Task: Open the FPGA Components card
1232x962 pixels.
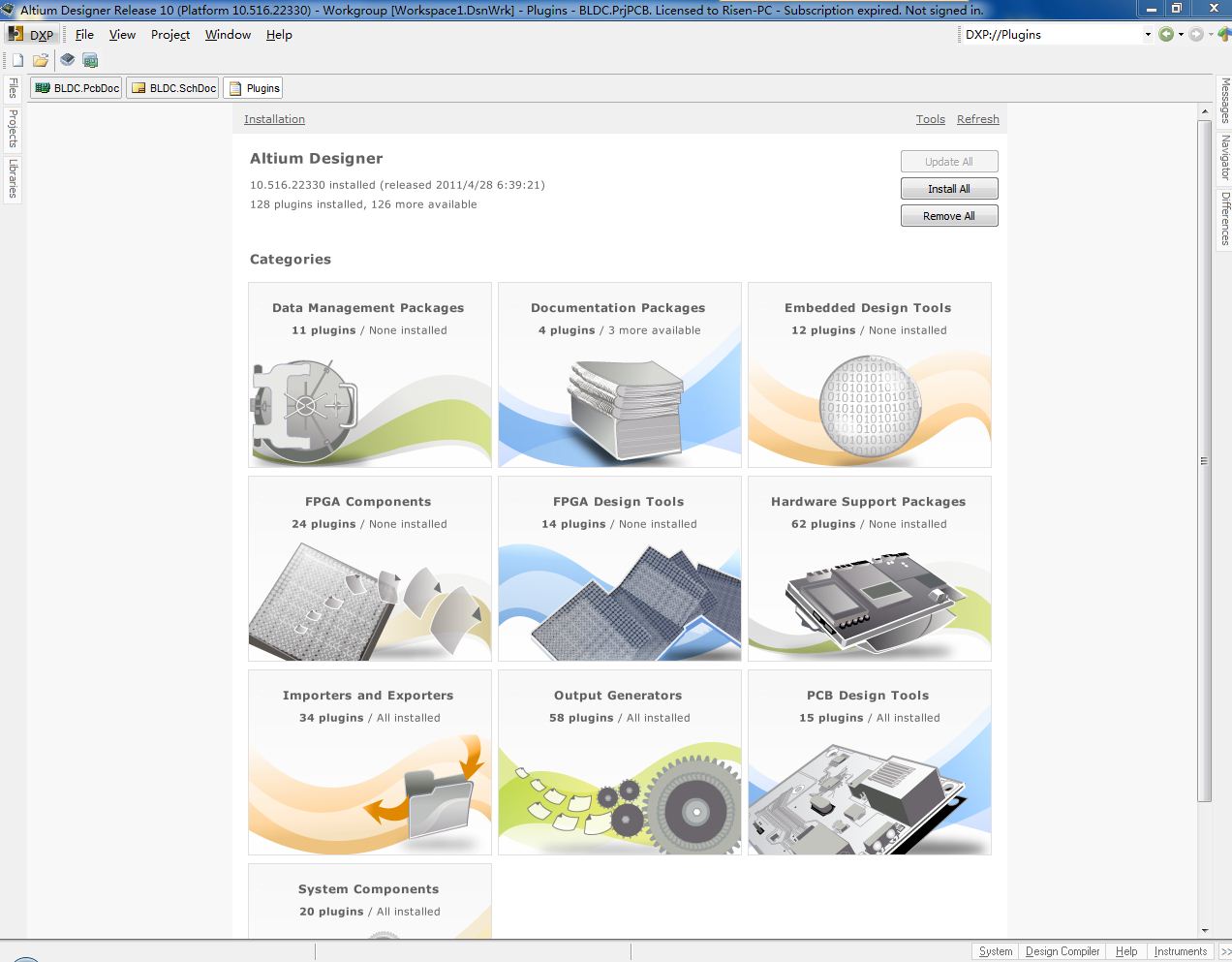Action: [x=370, y=569]
